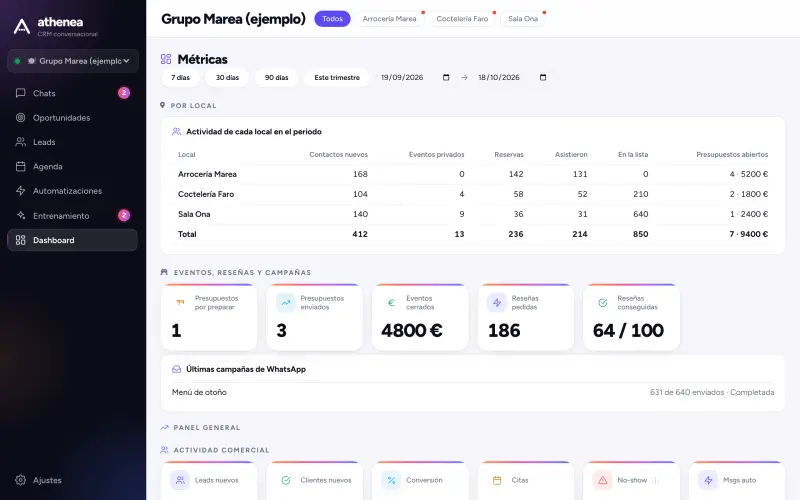Click the Entrenamiento badge 2
800x500 pixels.
tap(124, 215)
